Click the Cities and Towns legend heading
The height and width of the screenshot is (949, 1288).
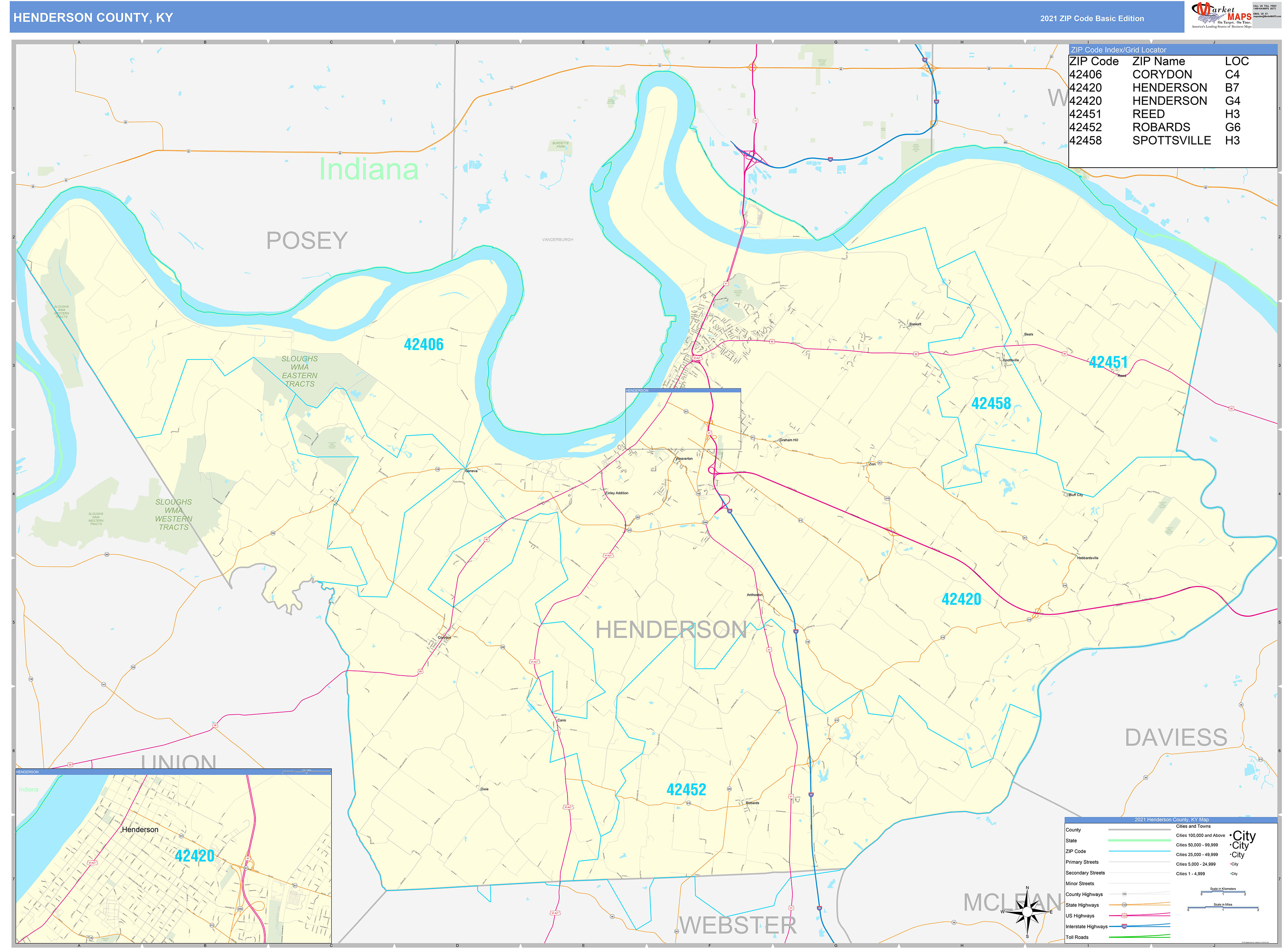click(1193, 826)
